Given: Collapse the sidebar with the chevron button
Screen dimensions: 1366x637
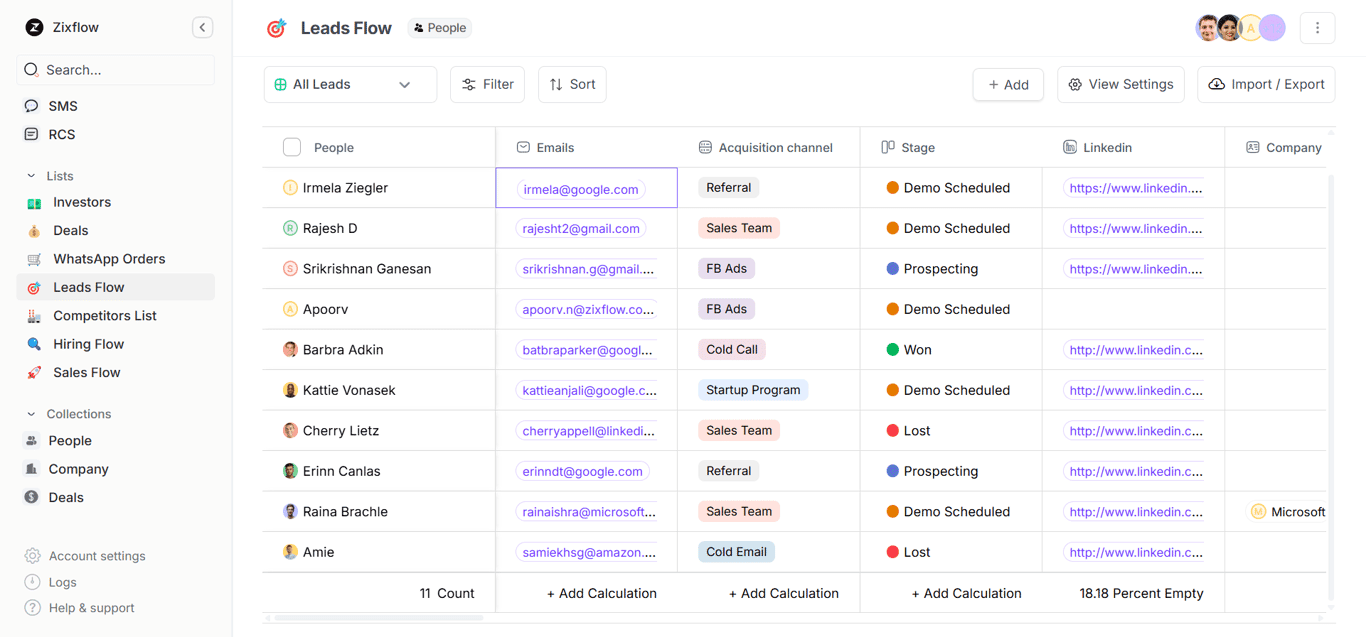Looking at the screenshot, I should 202,27.
